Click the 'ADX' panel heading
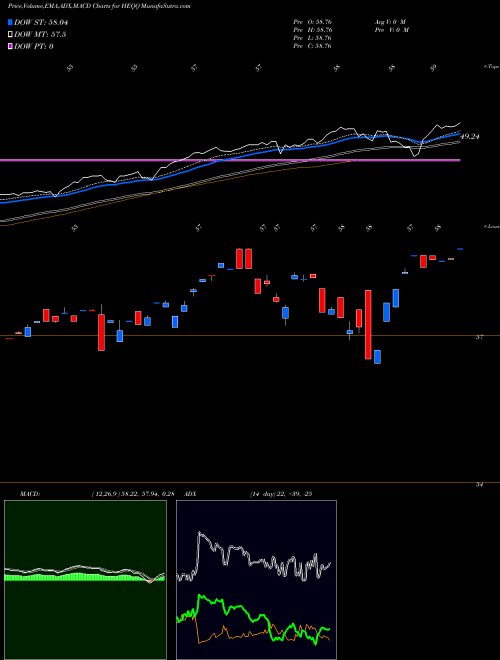Viewport: 500px width, 660px height. (x=191, y=494)
